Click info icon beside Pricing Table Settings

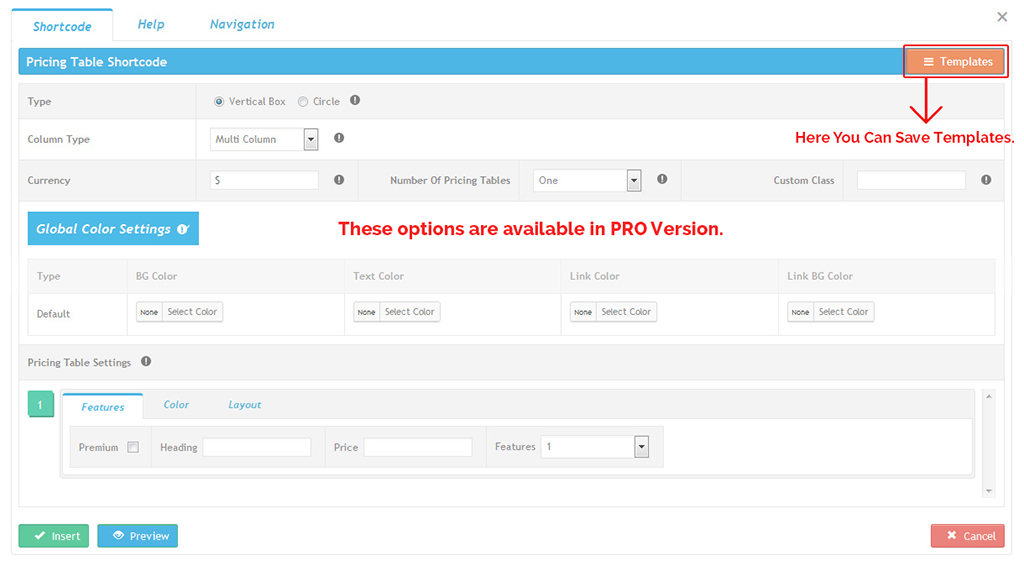[x=146, y=362]
